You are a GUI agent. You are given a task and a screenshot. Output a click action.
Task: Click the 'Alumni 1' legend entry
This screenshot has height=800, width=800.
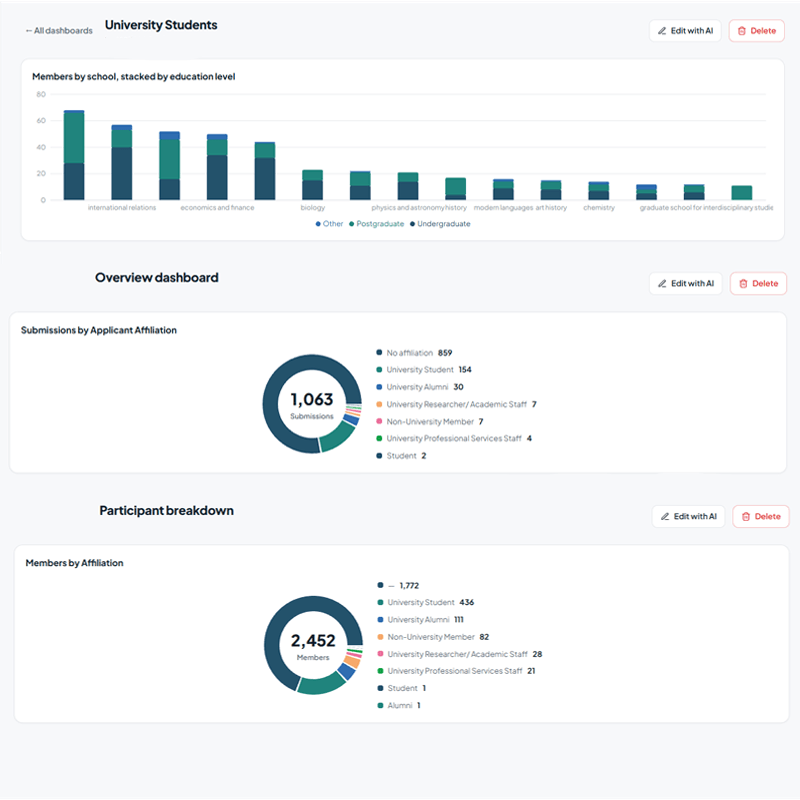point(399,705)
